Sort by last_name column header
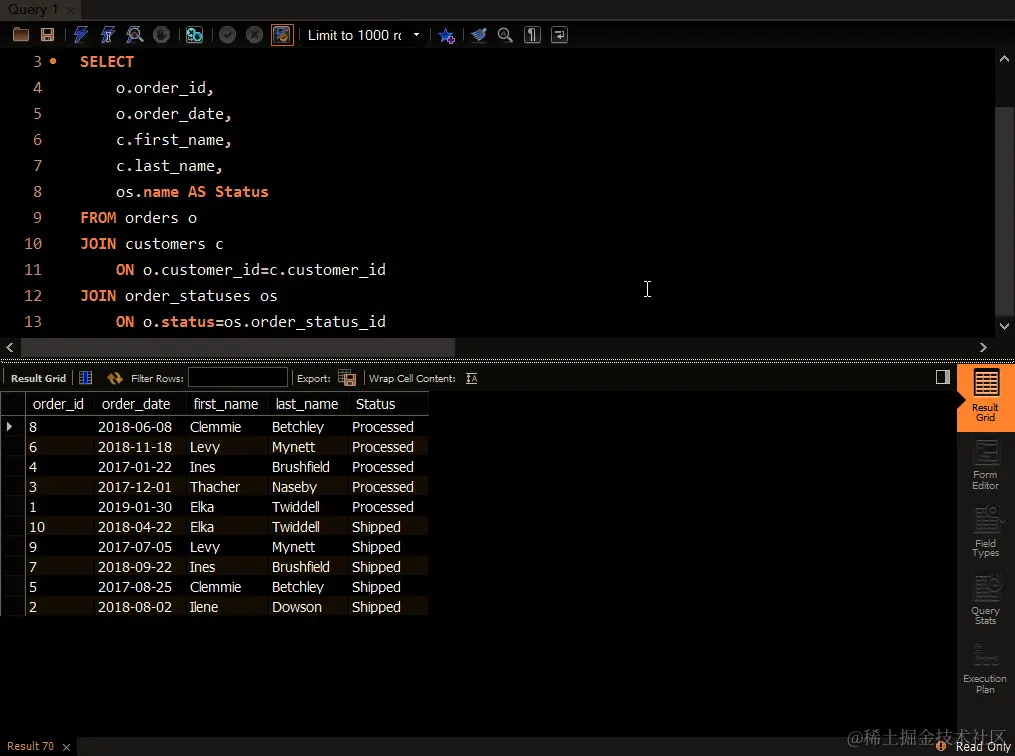Viewport: 1015px width, 756px height. pyautogui.click(x=307, y=404)
